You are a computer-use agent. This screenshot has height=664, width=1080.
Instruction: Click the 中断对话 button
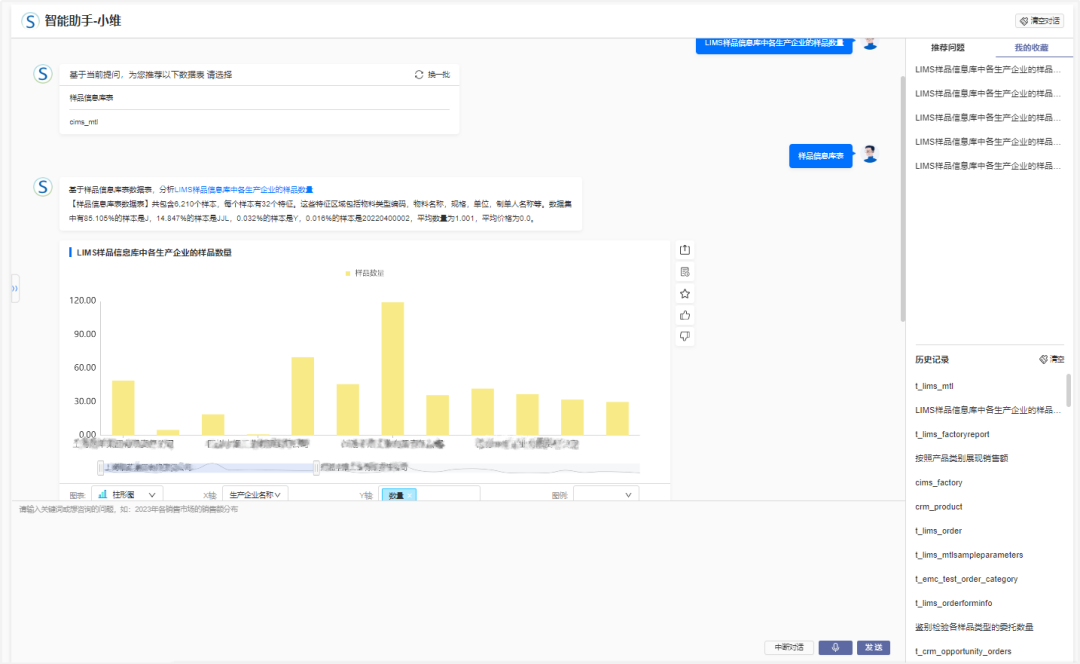tap(790, 647)
